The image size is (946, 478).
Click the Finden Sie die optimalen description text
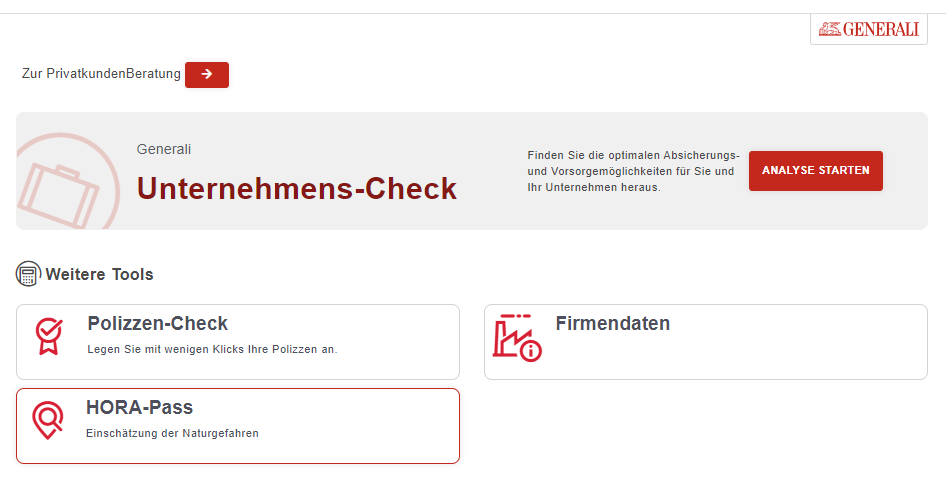pyautogui.click(x=633, y=171)
